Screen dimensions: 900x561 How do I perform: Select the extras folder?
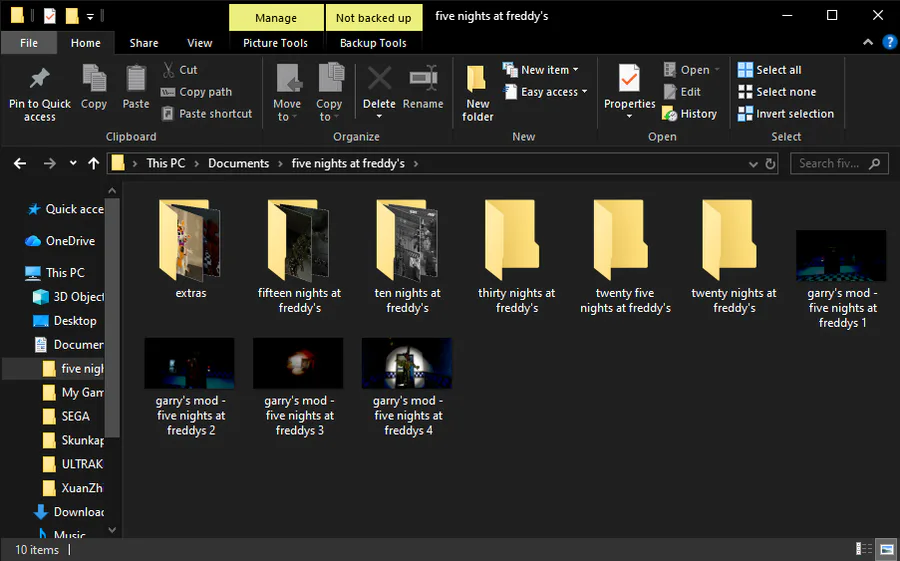click(191, 249)
